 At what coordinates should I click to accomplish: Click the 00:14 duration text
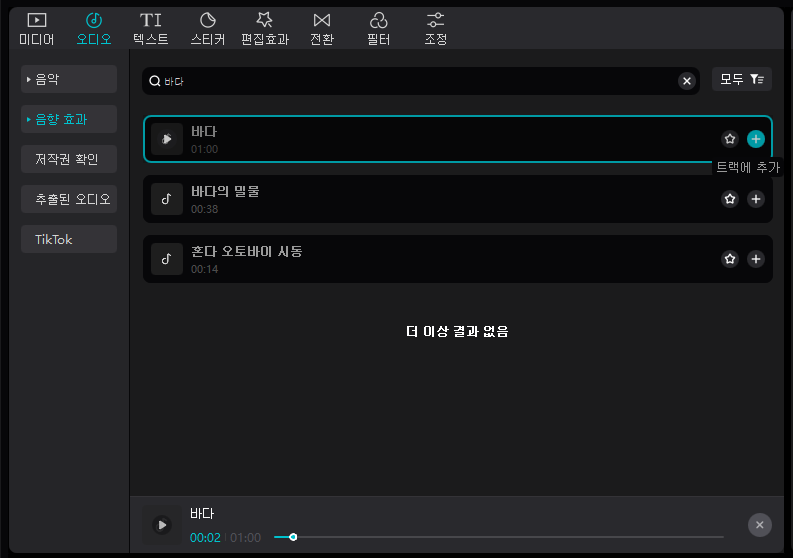point(204,269)
